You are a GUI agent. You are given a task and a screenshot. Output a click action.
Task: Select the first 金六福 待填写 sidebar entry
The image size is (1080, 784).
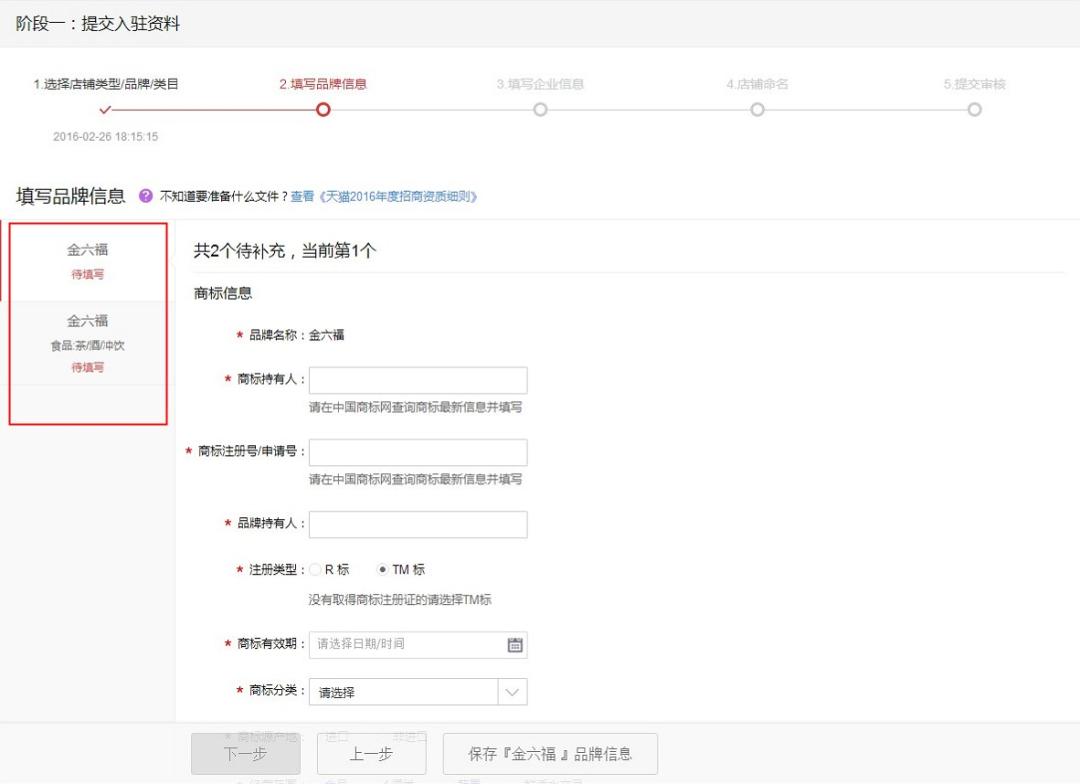point(88,262)
